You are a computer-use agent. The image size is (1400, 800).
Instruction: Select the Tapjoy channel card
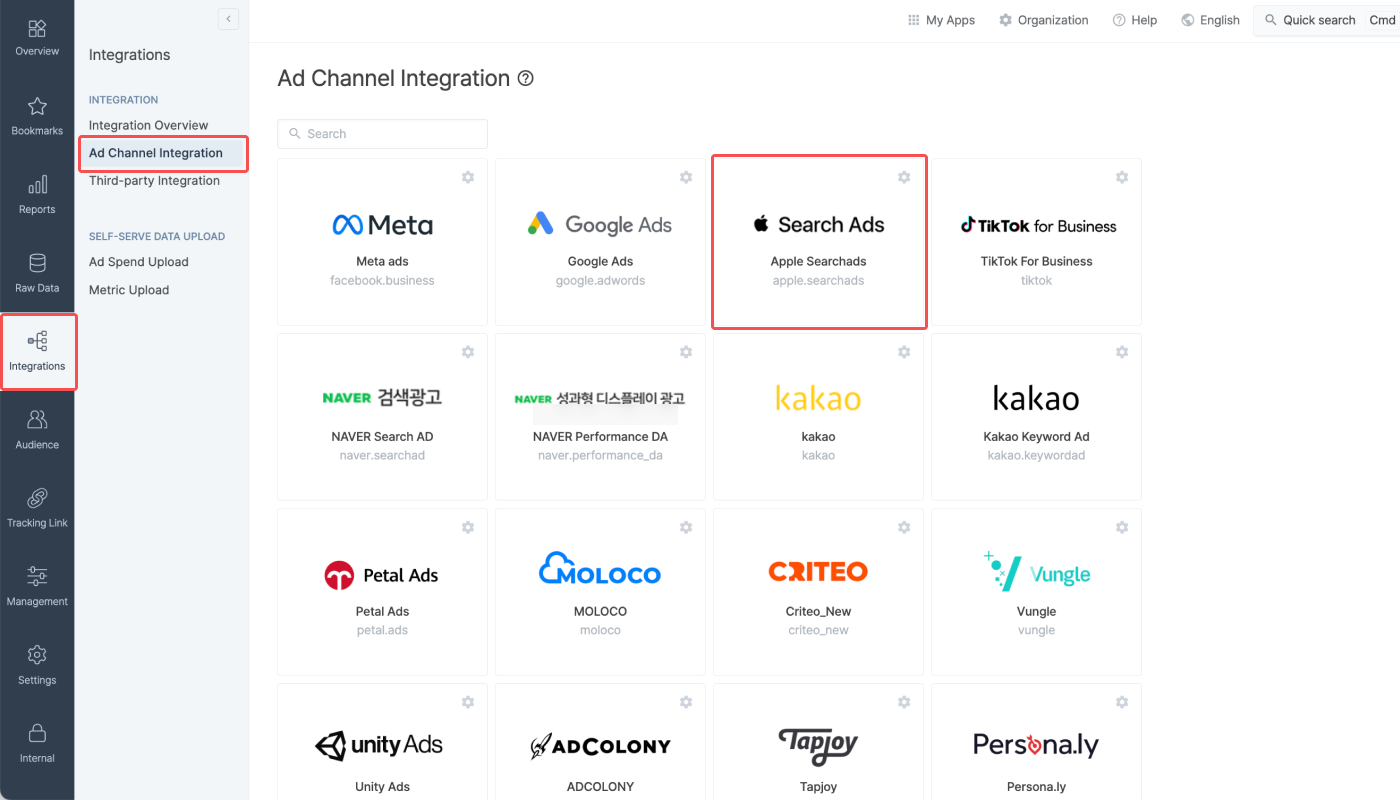coord(819,742)
